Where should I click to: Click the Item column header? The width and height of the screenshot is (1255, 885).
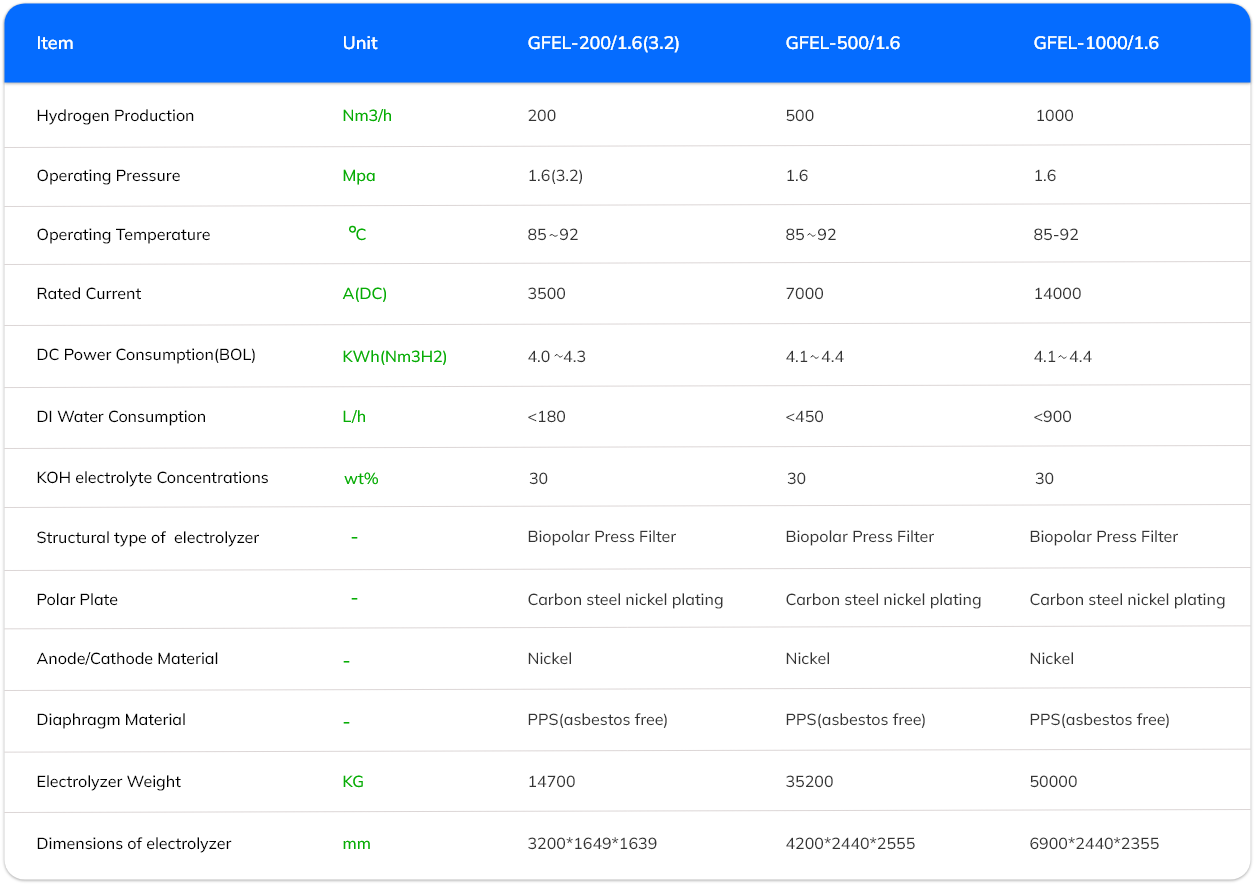click(x=55, y=43)
